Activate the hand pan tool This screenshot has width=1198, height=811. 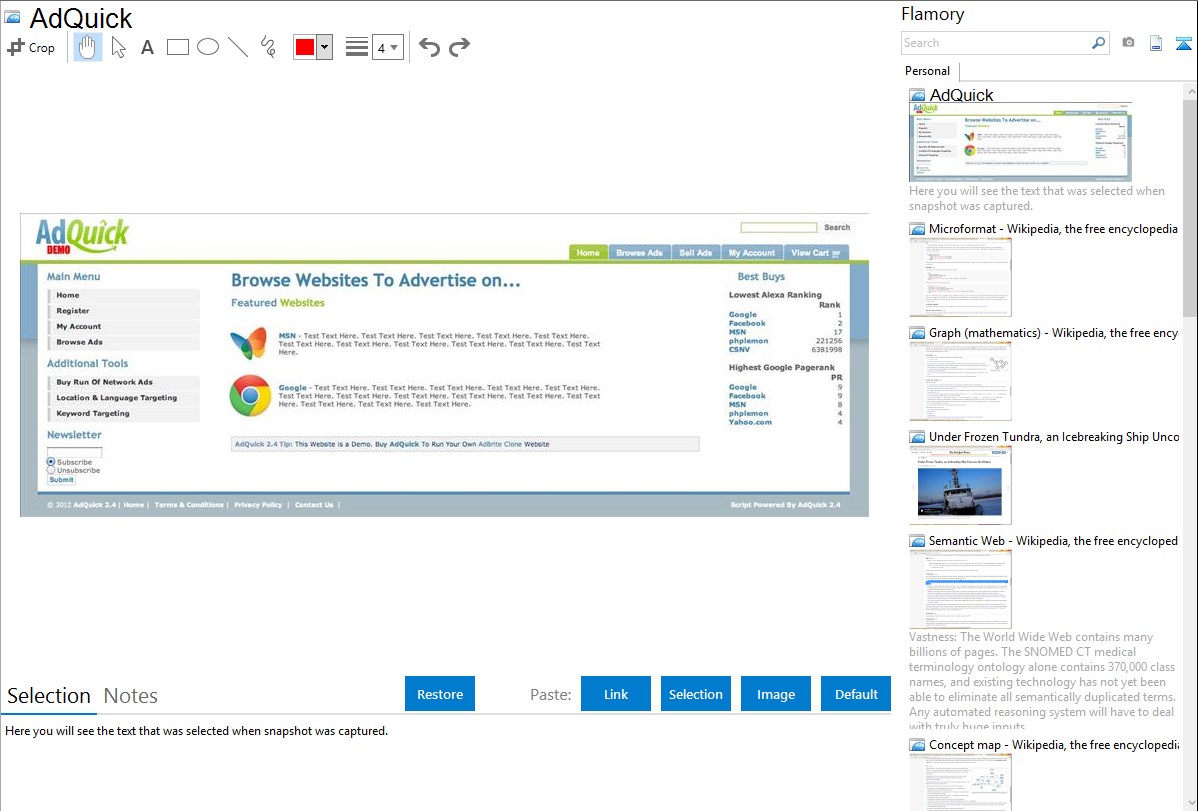coord(87,47)
